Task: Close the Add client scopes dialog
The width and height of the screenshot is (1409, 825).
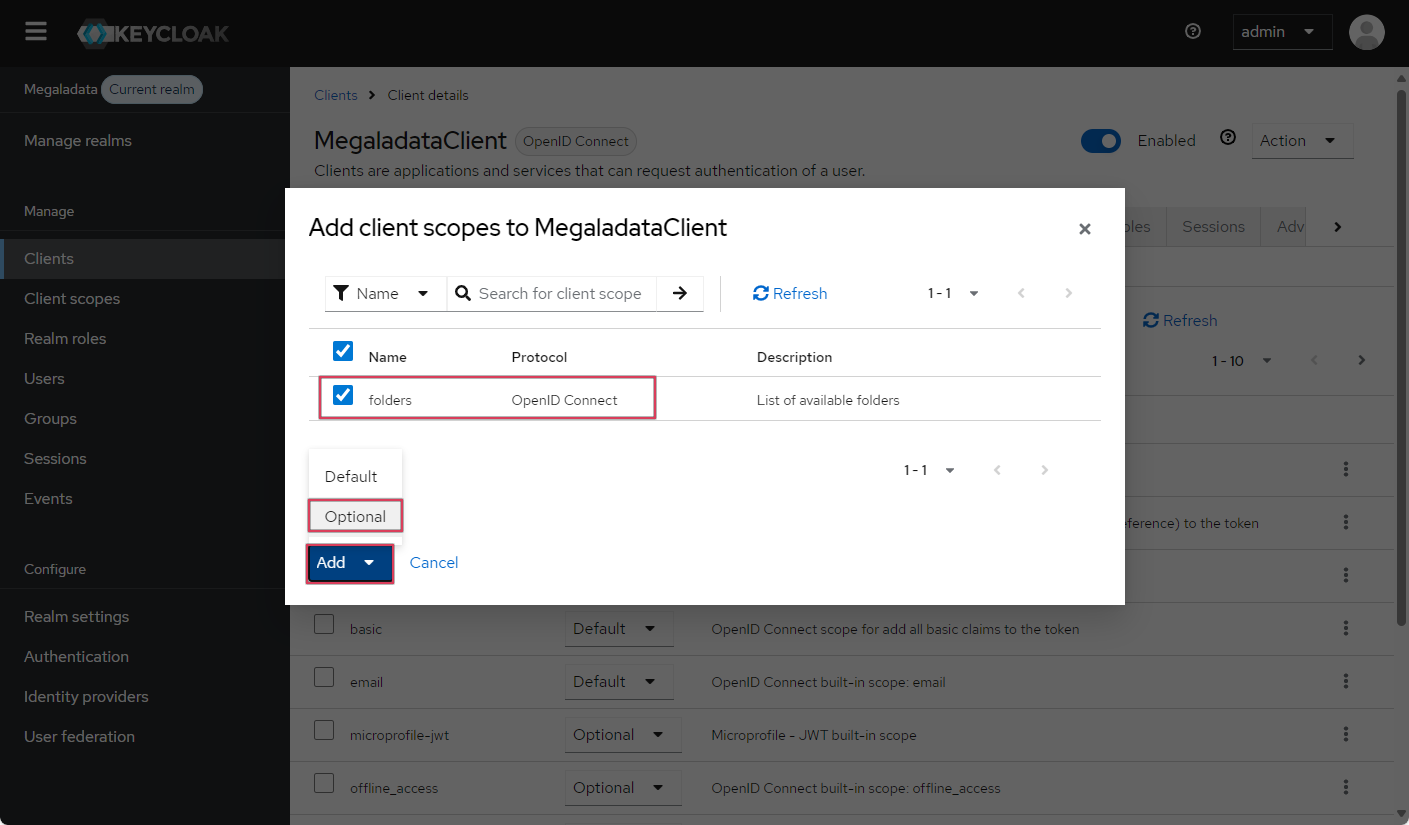Action: (1084, 229)
